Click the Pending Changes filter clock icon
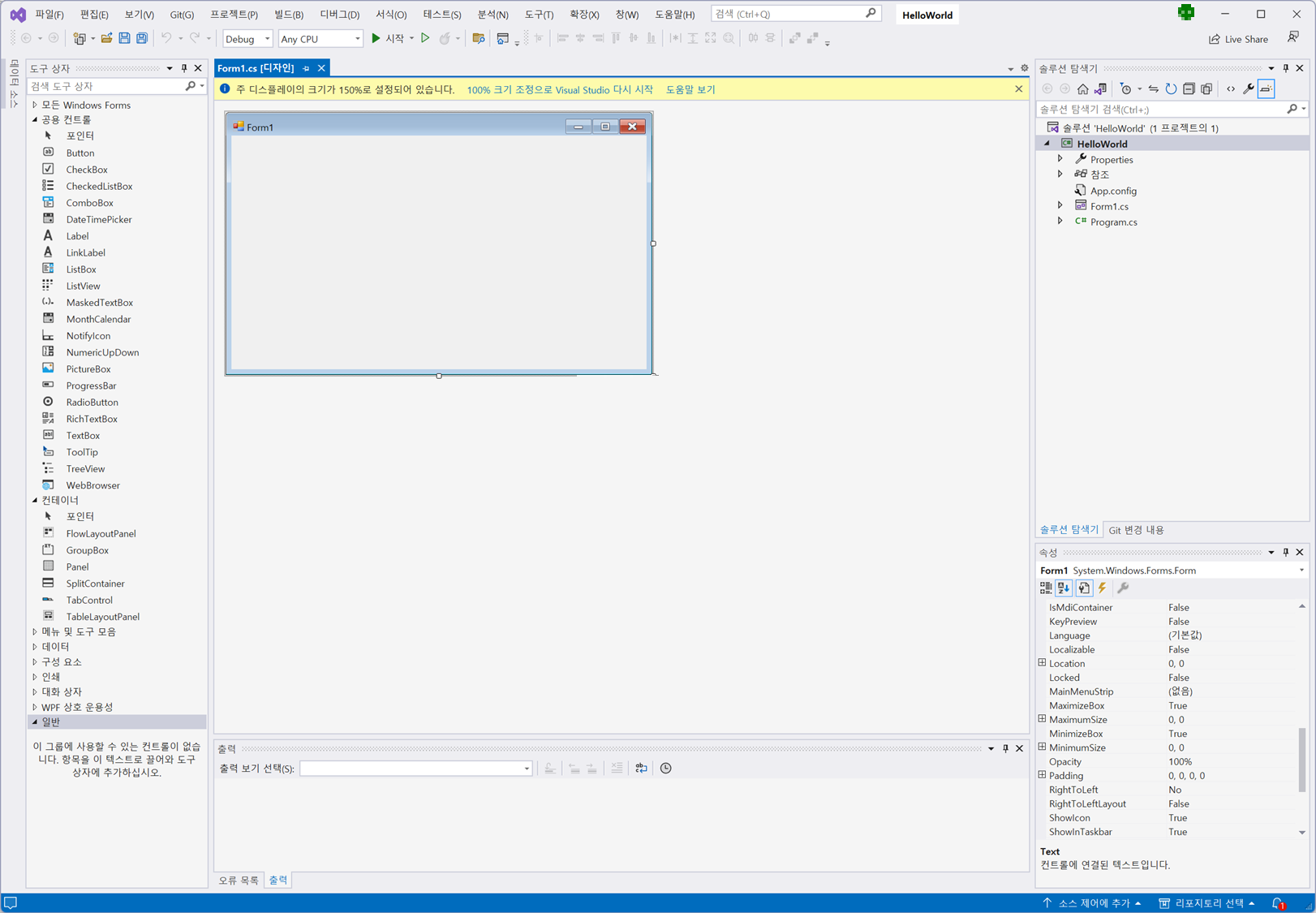The image size is (1316, 913). pos(1126,88)
